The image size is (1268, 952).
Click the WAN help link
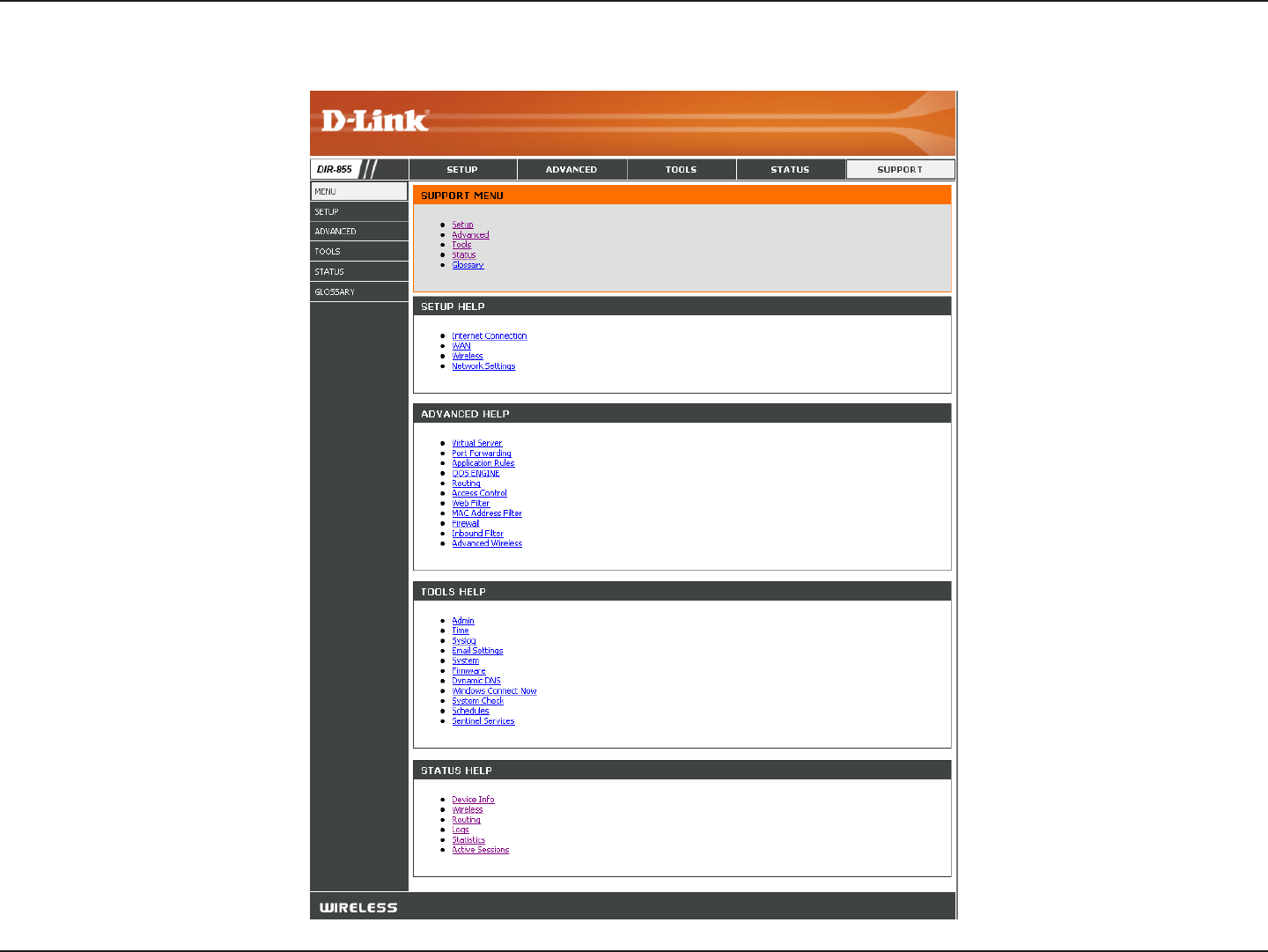point(461,346)
